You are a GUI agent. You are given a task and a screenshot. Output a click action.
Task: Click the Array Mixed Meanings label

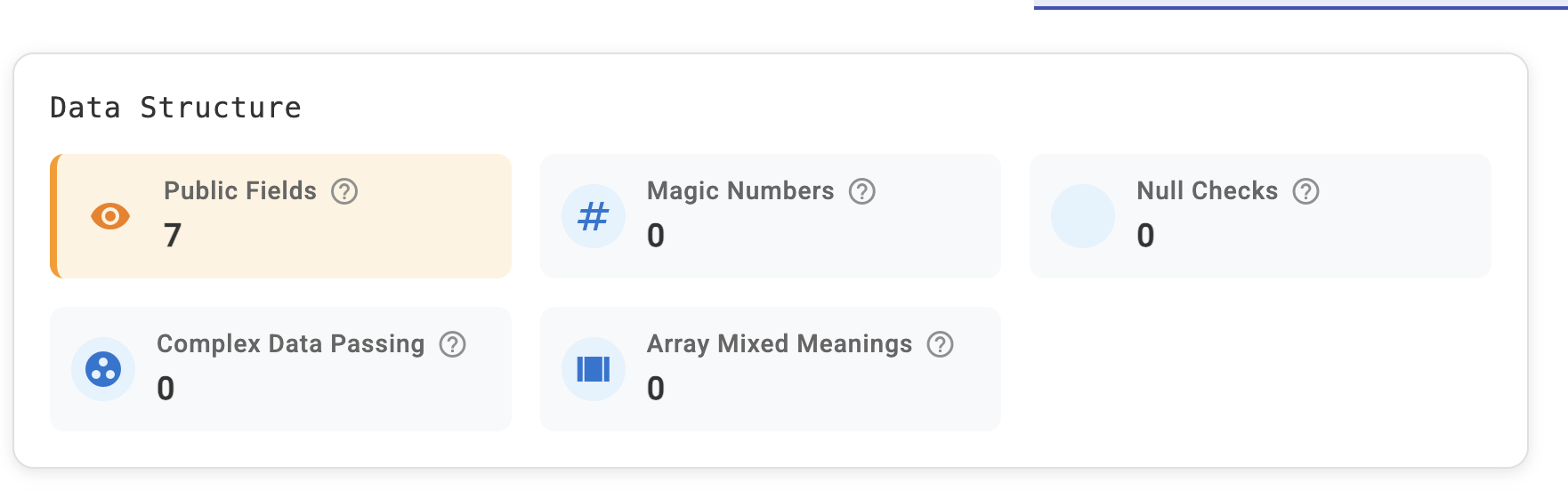click(780, 344)
